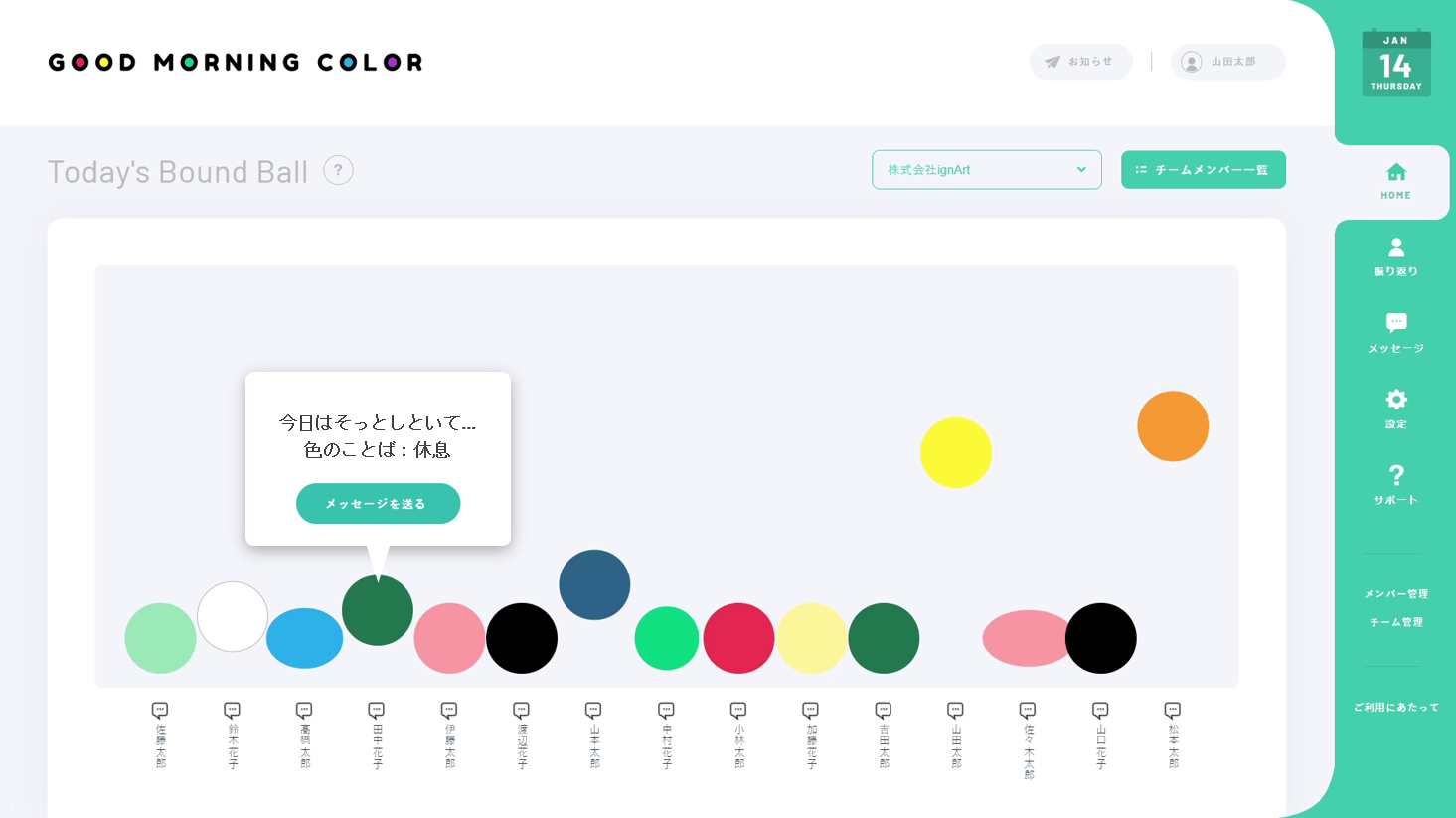
Task: Go to メンバー管理 in sidebar
Action: point(1395,594)
